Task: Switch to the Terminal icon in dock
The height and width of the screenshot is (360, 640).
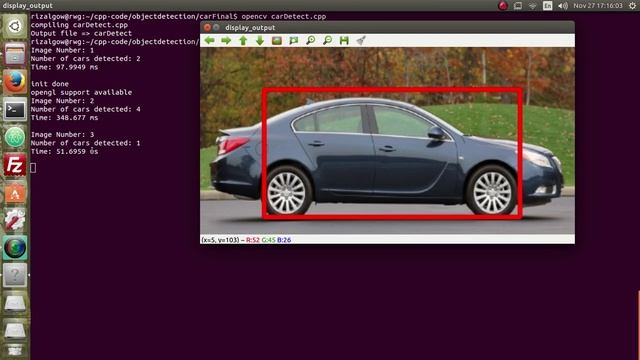Action: pos(15,109)
